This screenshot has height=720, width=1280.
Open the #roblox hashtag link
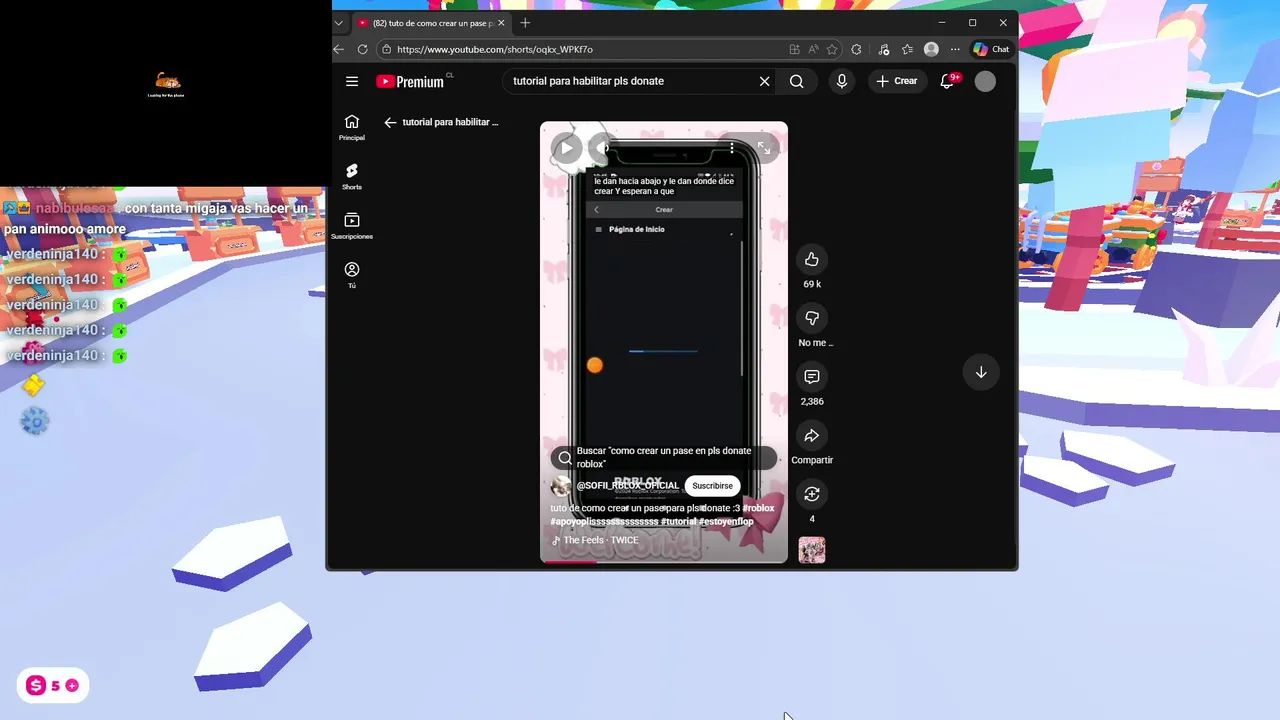pyautogui.click(x=759, y=508)
